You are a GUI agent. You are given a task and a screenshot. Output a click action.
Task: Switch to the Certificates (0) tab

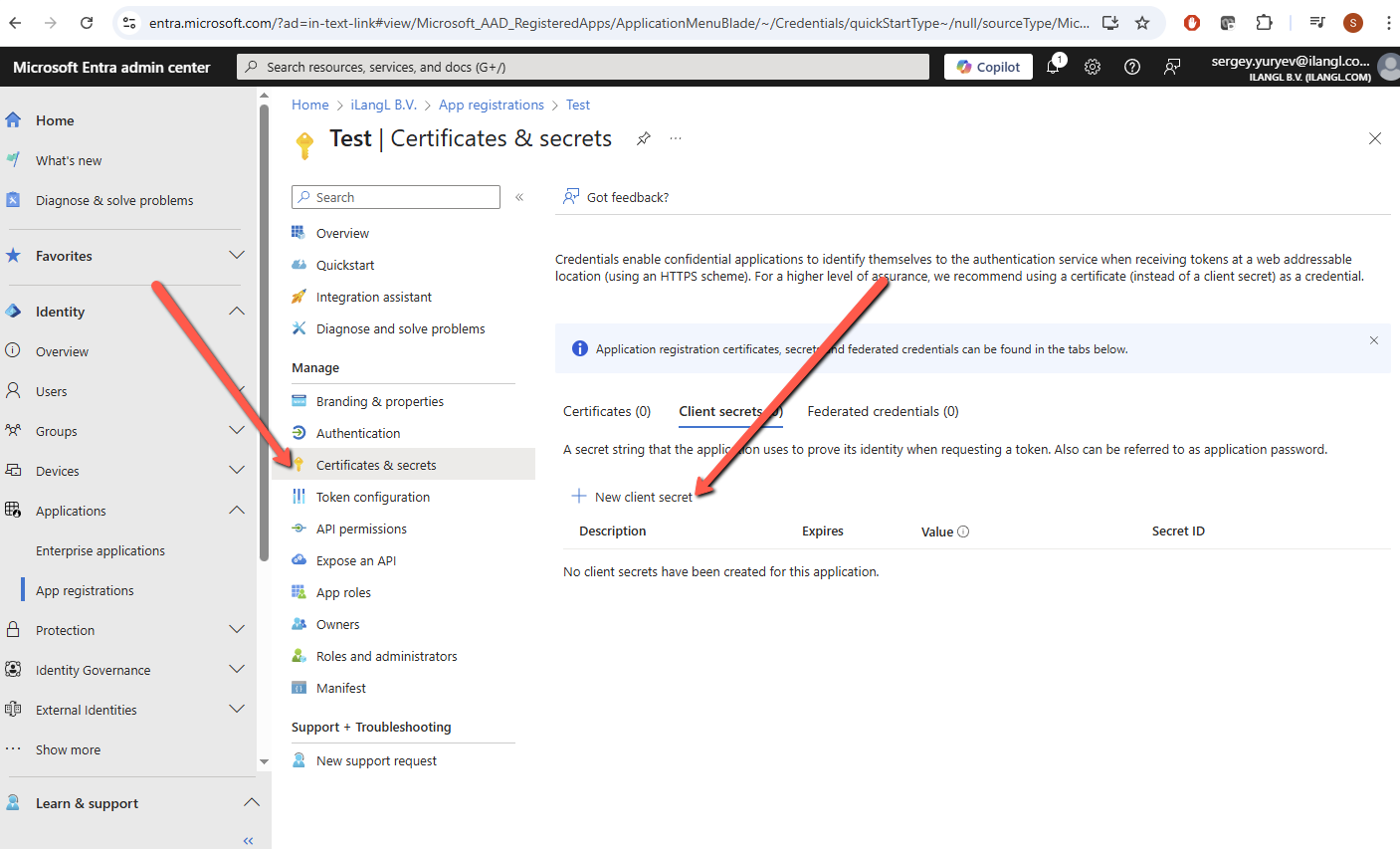point(607,411)
